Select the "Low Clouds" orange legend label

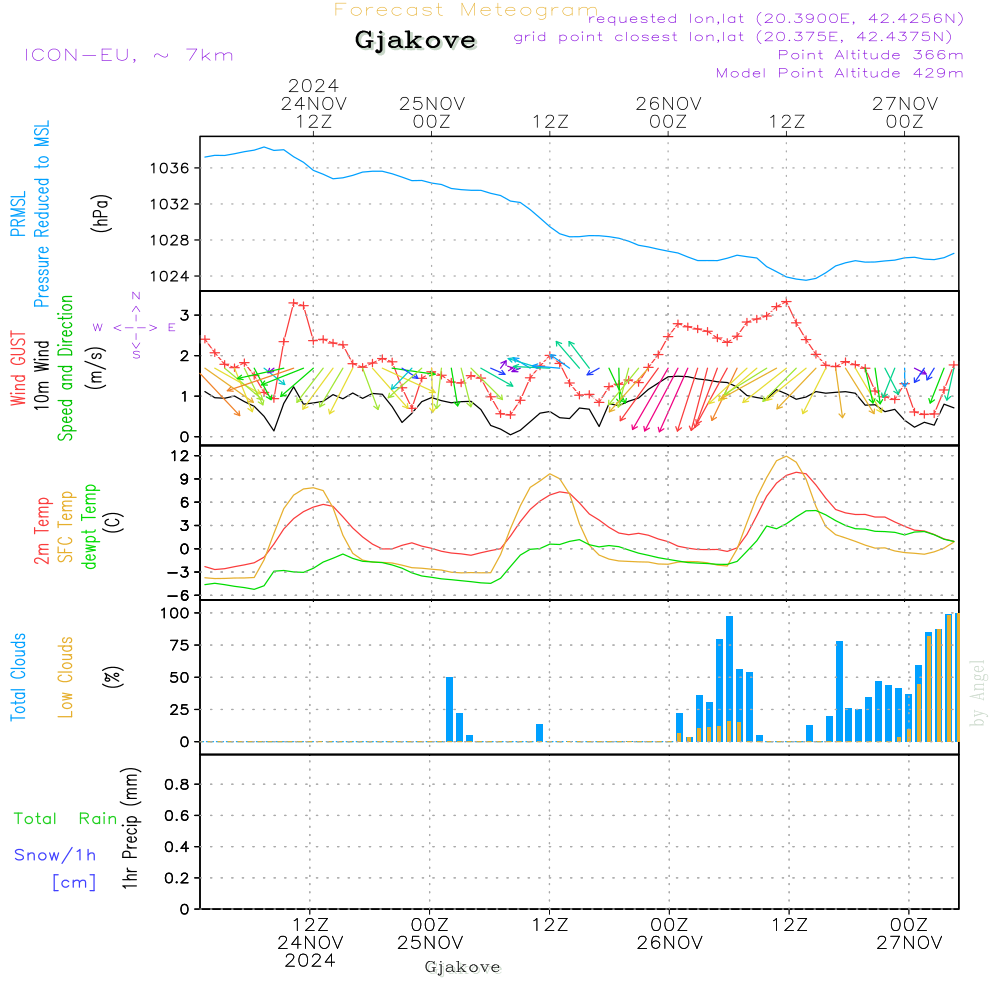(65, 677)
